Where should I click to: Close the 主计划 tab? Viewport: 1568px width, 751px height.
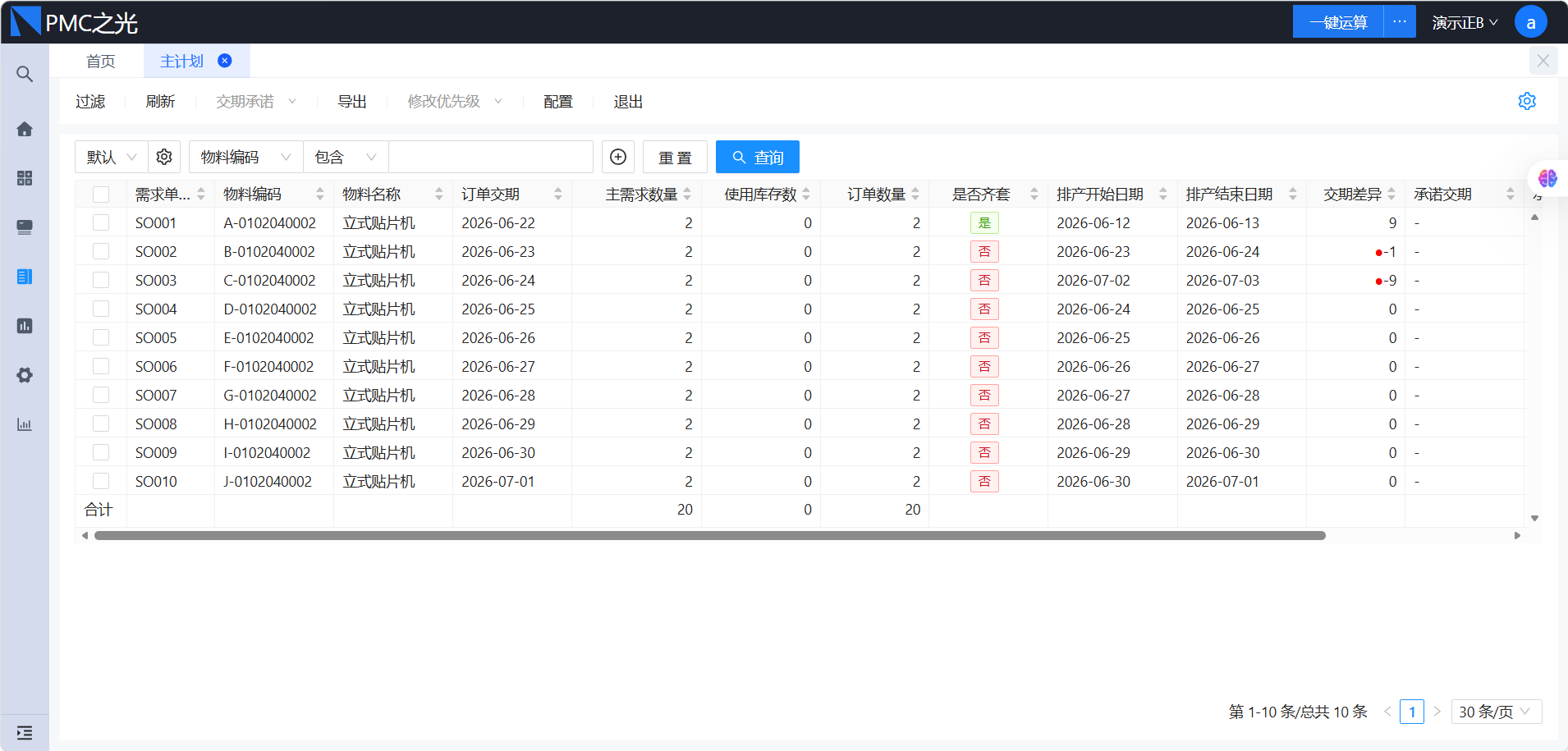pyautogui.click(x=224, y=61)
